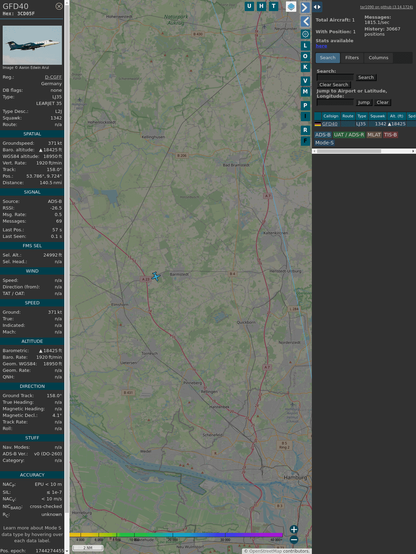Open the D-CGFF registration link
Image resolution: width=416 pixels, height=554 pixels.
tap(53, 77)
